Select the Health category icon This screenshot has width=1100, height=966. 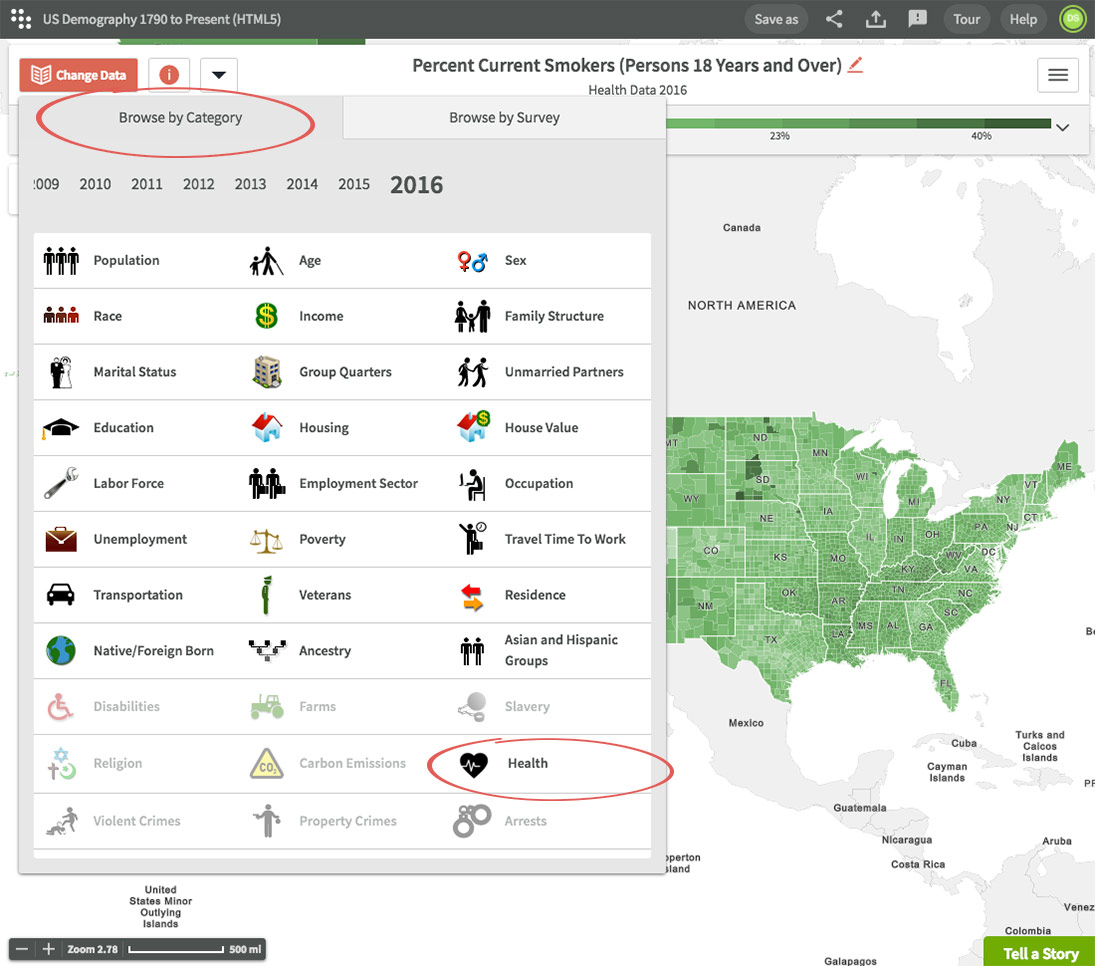(x=470, y=762)
